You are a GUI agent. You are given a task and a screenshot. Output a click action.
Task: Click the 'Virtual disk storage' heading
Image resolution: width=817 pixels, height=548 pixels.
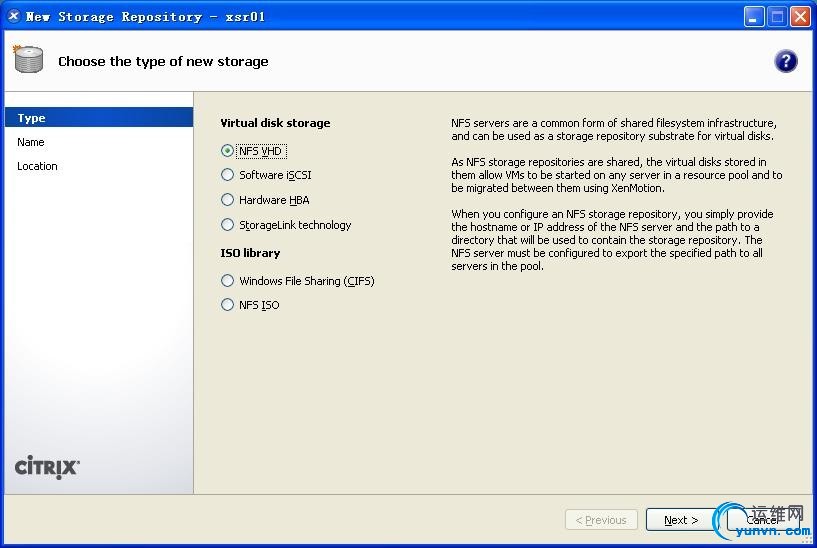pos(275,123)
